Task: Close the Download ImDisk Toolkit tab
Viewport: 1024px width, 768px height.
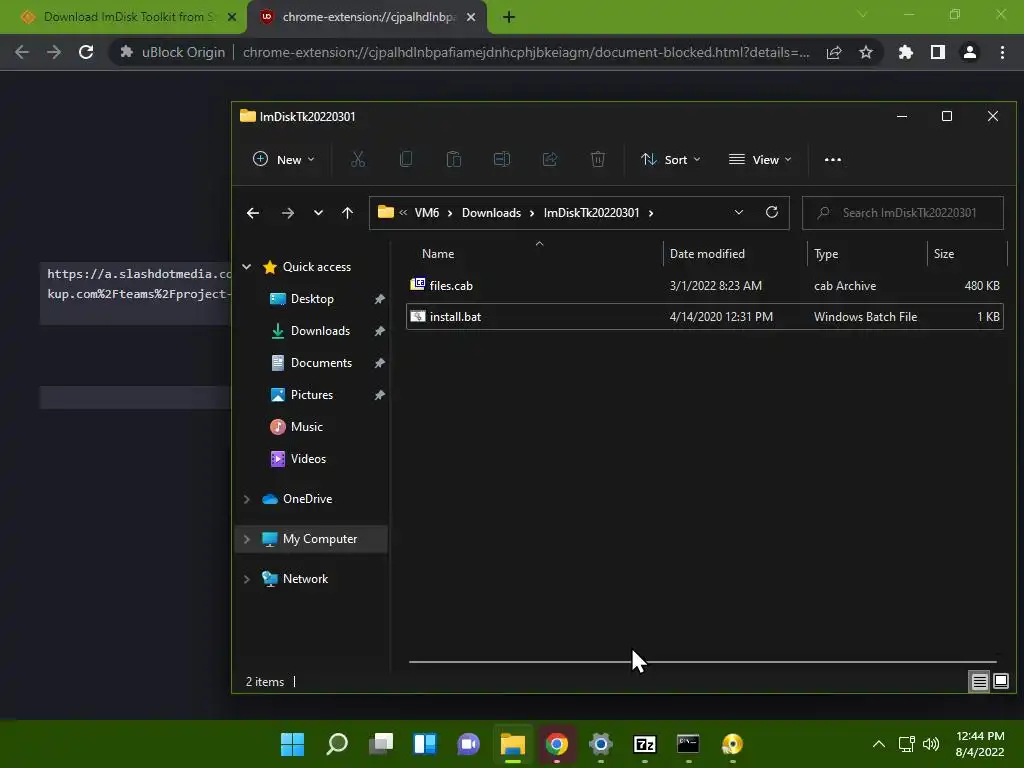Action: click(231, 17)
